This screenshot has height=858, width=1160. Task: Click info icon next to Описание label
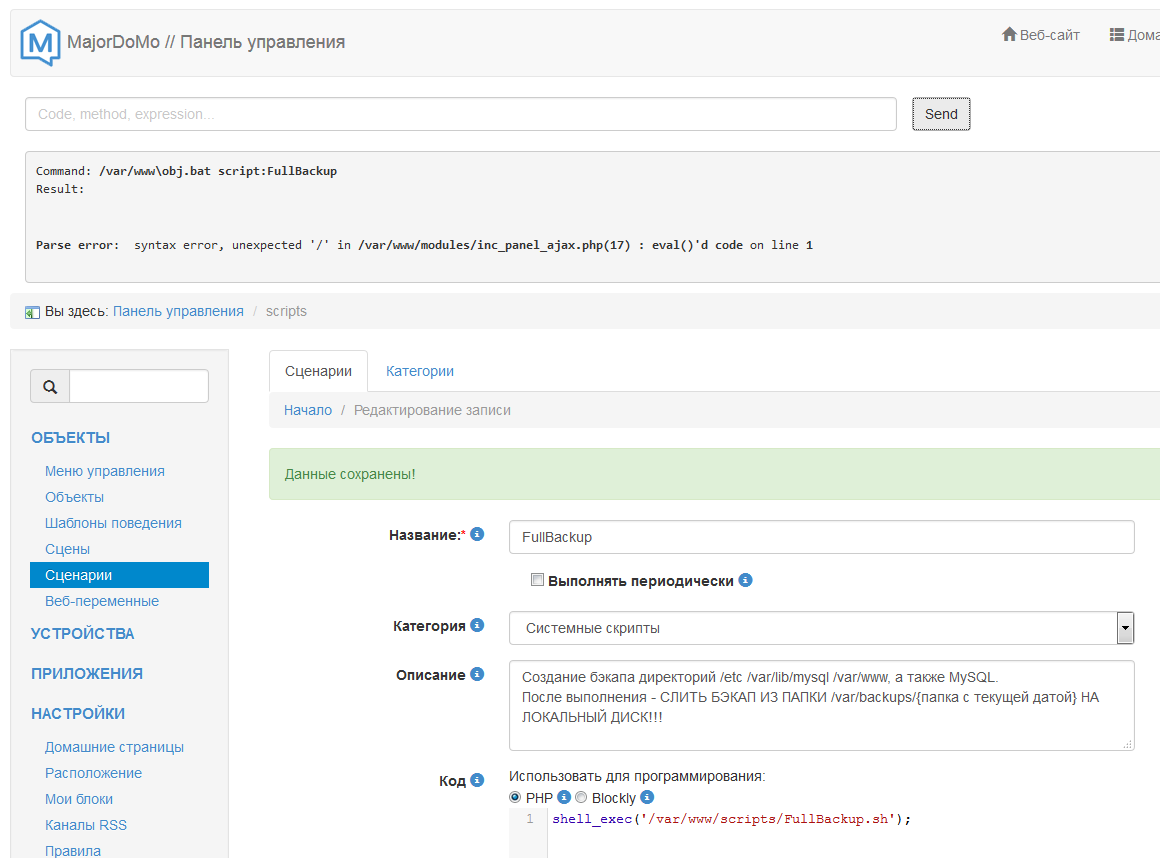click(477, 674)
